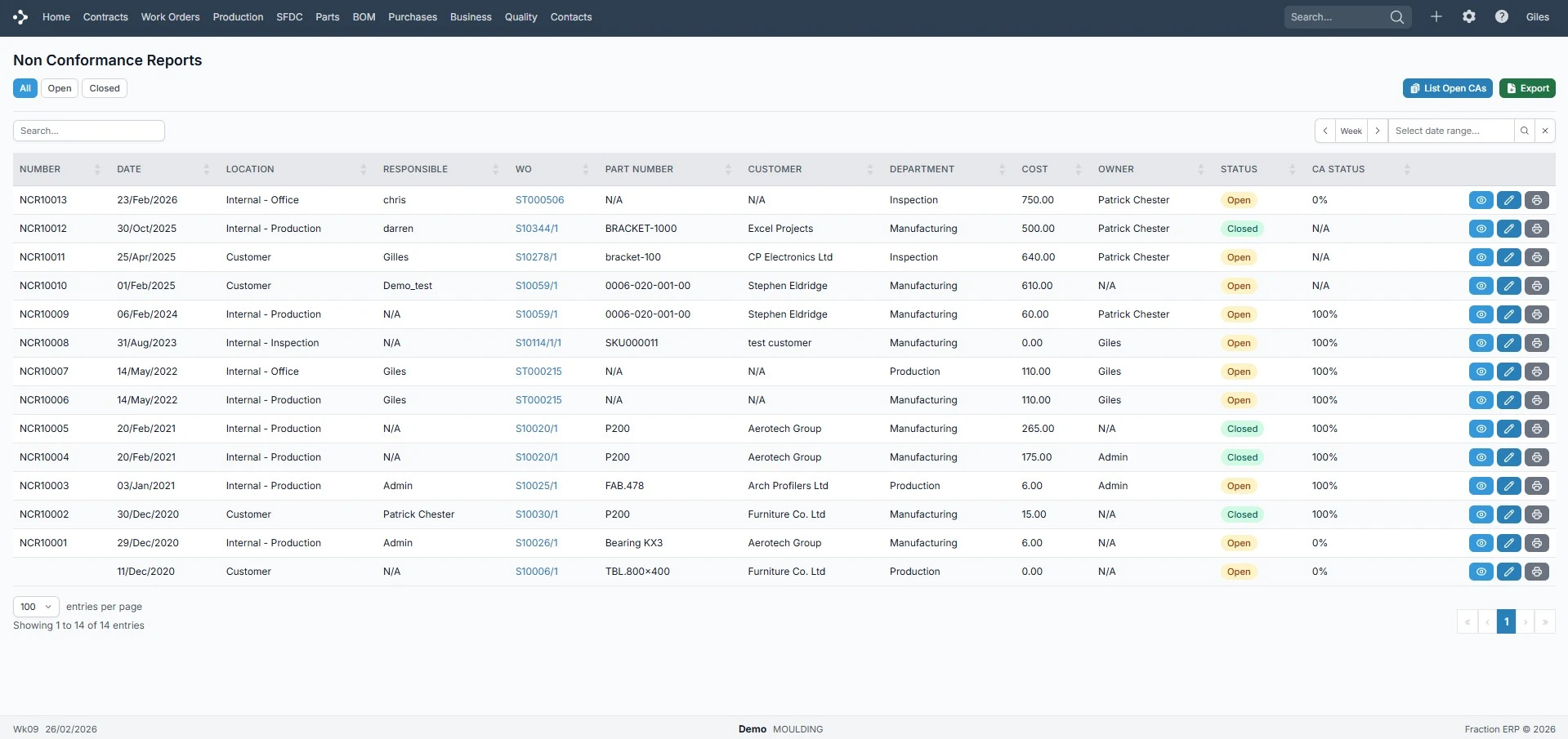This screenshot has width=1568, height=739.
Task: Click the edit pencil icon for NCR10012
Action: tap(1508, 229)
